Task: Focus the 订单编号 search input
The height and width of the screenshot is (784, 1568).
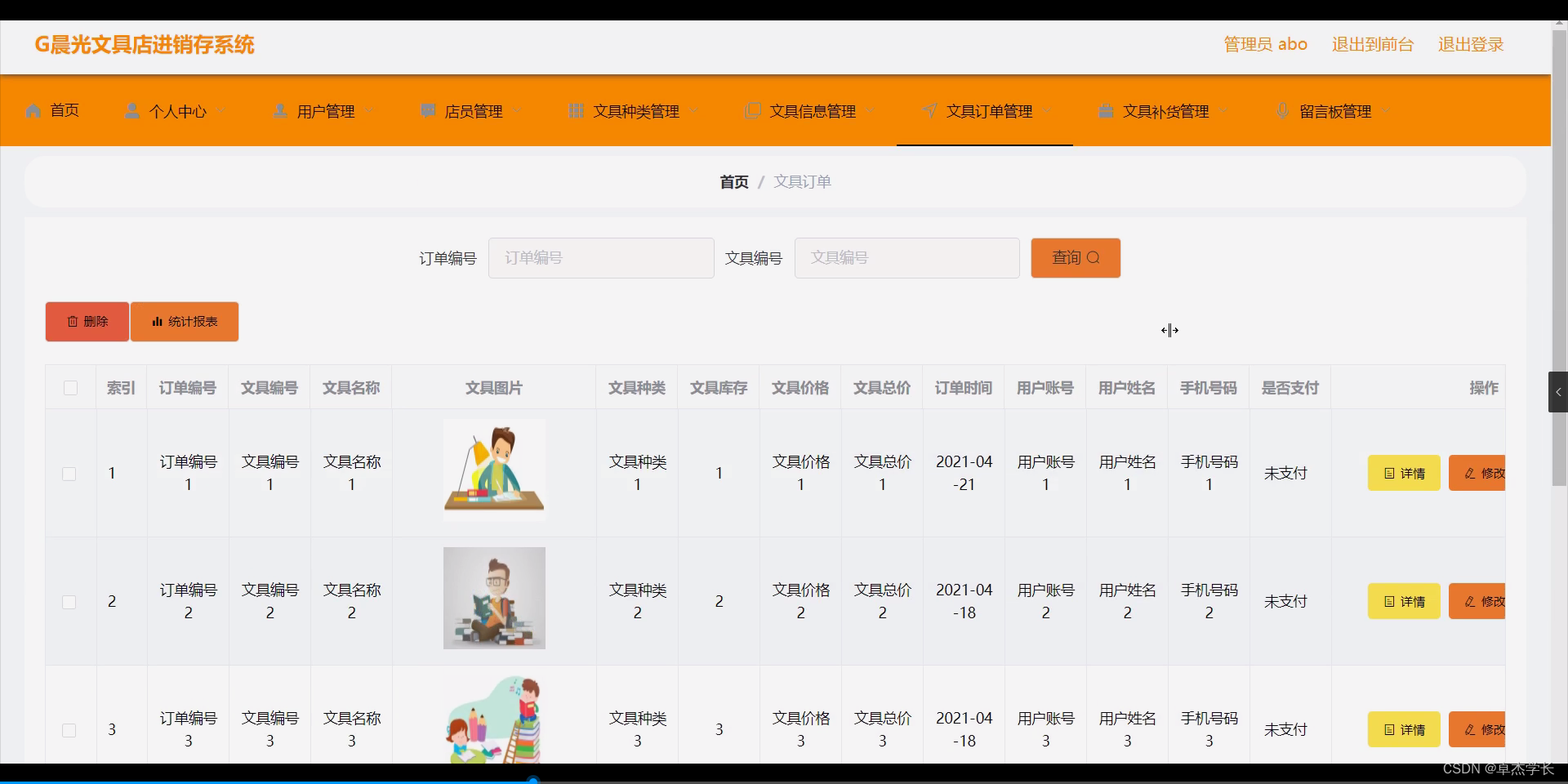Action: click(601, 258)
